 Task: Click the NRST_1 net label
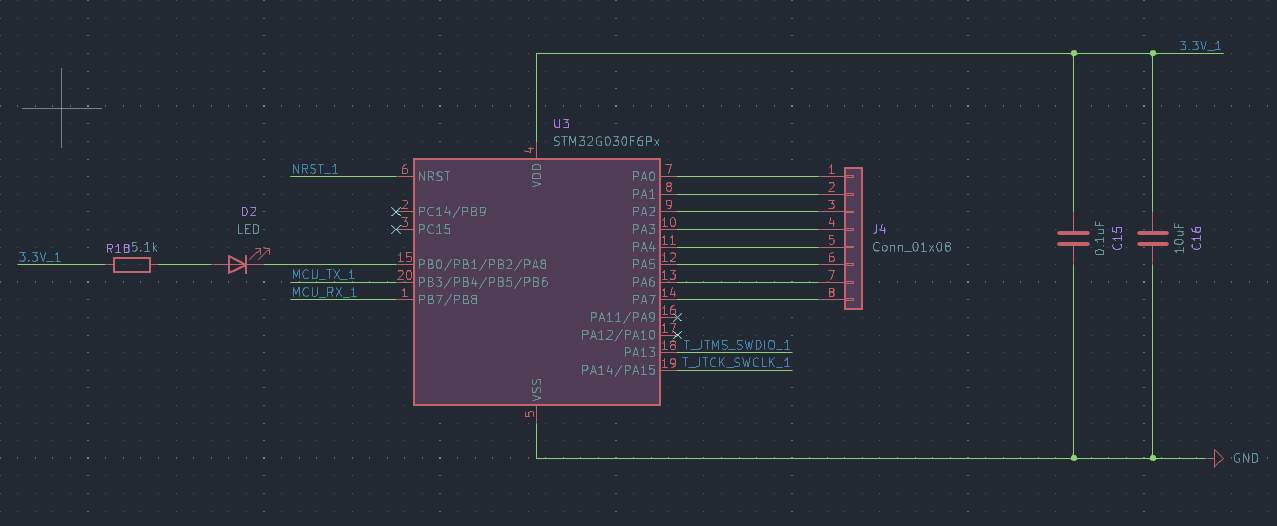click(315, 169)
